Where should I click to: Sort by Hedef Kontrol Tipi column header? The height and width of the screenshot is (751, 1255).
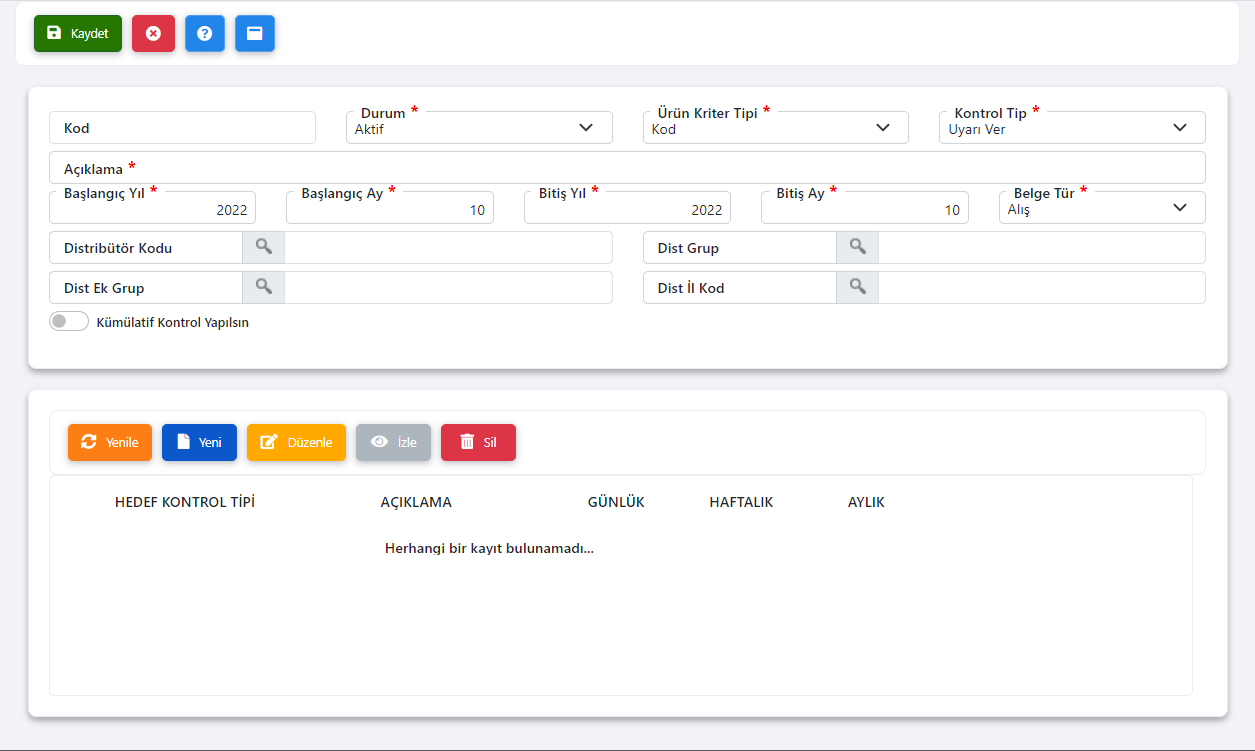[185, 502]
